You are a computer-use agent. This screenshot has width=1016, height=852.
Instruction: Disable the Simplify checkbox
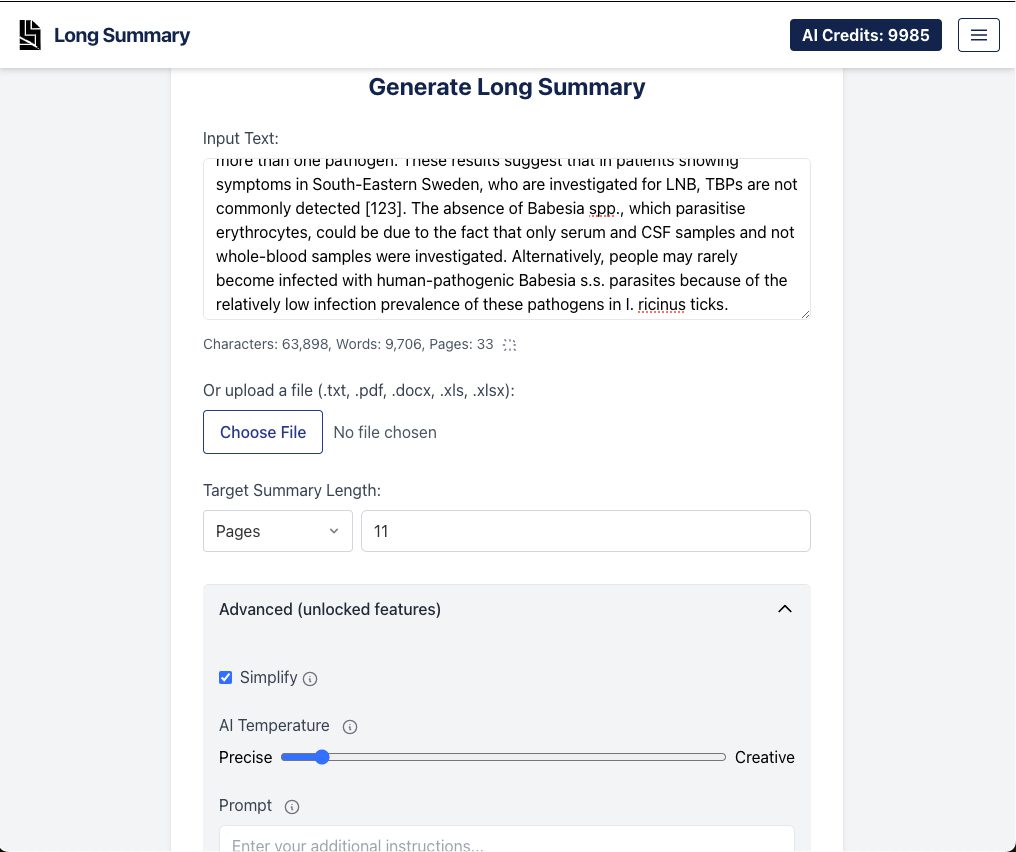click(x=225, y=677)
